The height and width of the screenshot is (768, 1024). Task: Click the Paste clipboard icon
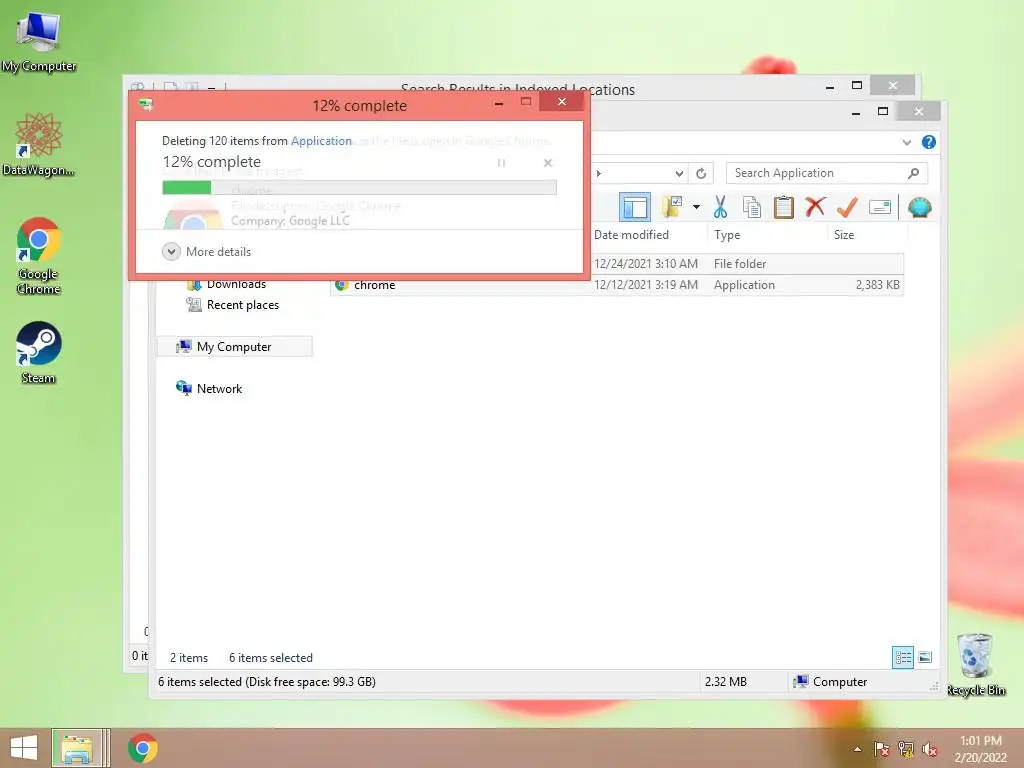783,208
